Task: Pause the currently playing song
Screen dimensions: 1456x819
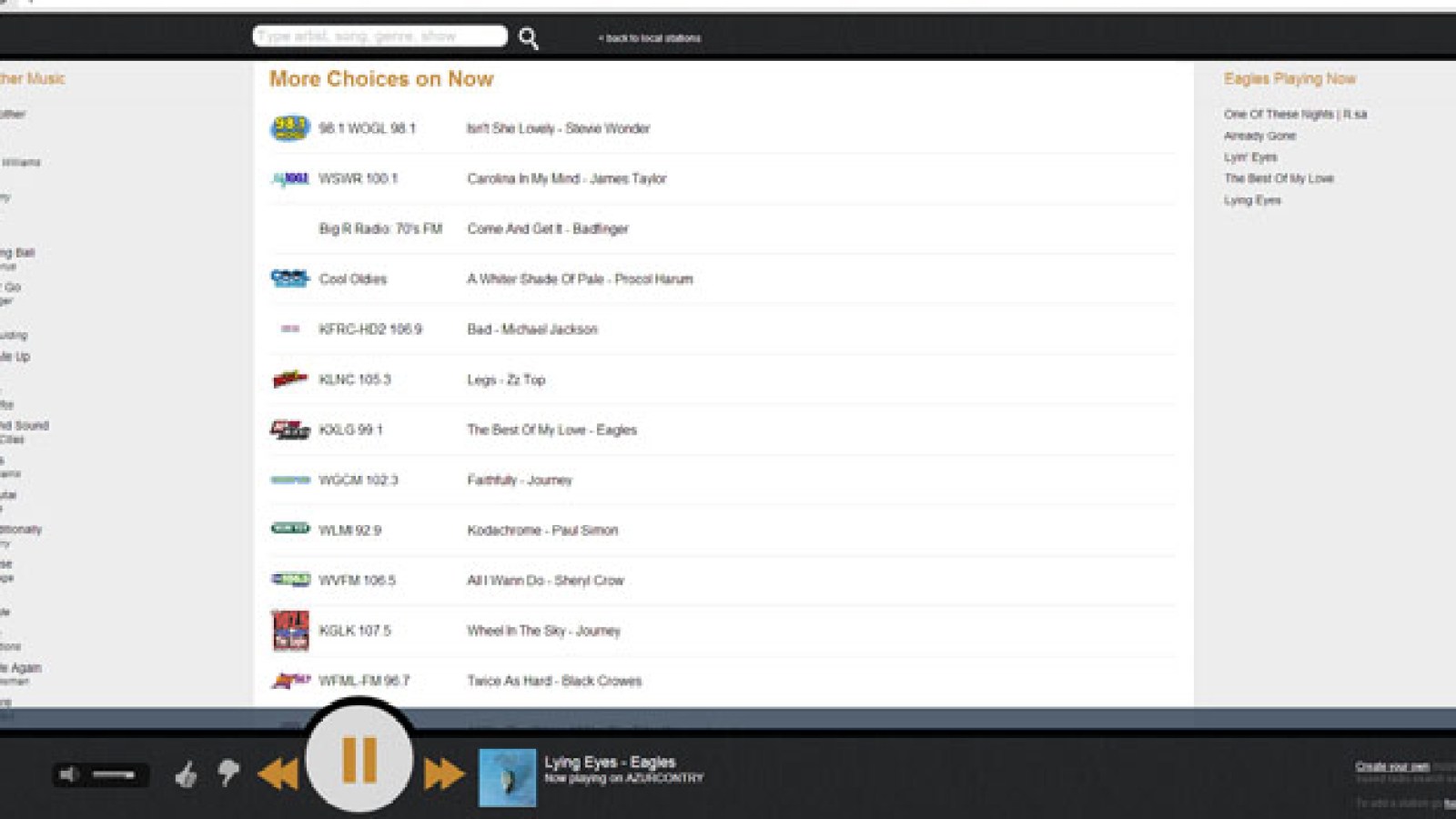Action: (x=359, y=759)
